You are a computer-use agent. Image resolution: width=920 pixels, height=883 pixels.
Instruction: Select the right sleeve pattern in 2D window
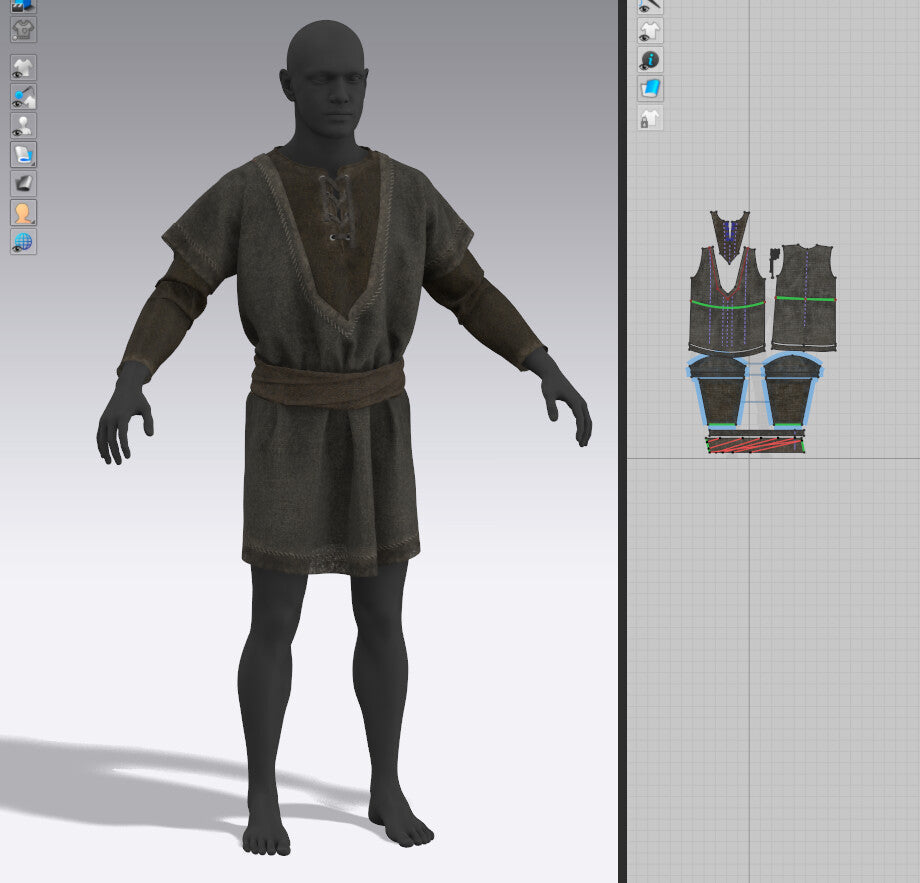790,390
